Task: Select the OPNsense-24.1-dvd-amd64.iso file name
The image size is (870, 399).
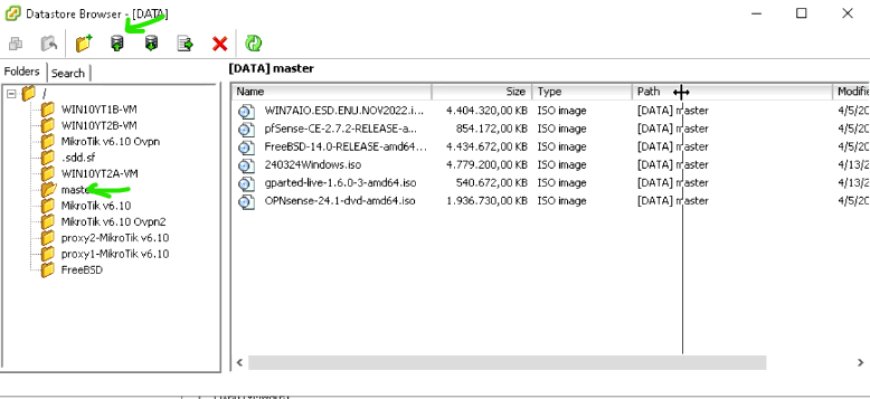Action: (340, 200)
